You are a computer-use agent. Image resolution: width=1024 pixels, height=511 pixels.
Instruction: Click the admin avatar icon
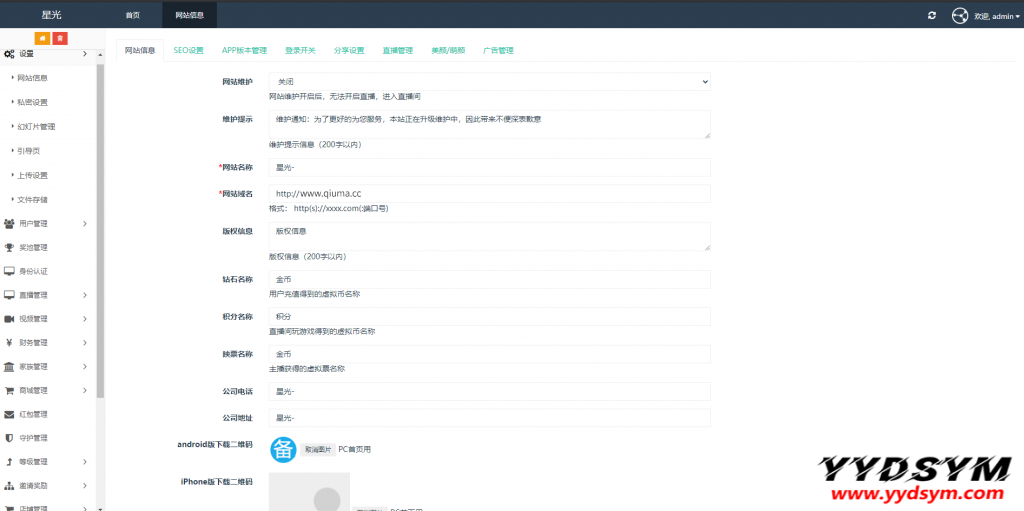(x=960, y=16)
